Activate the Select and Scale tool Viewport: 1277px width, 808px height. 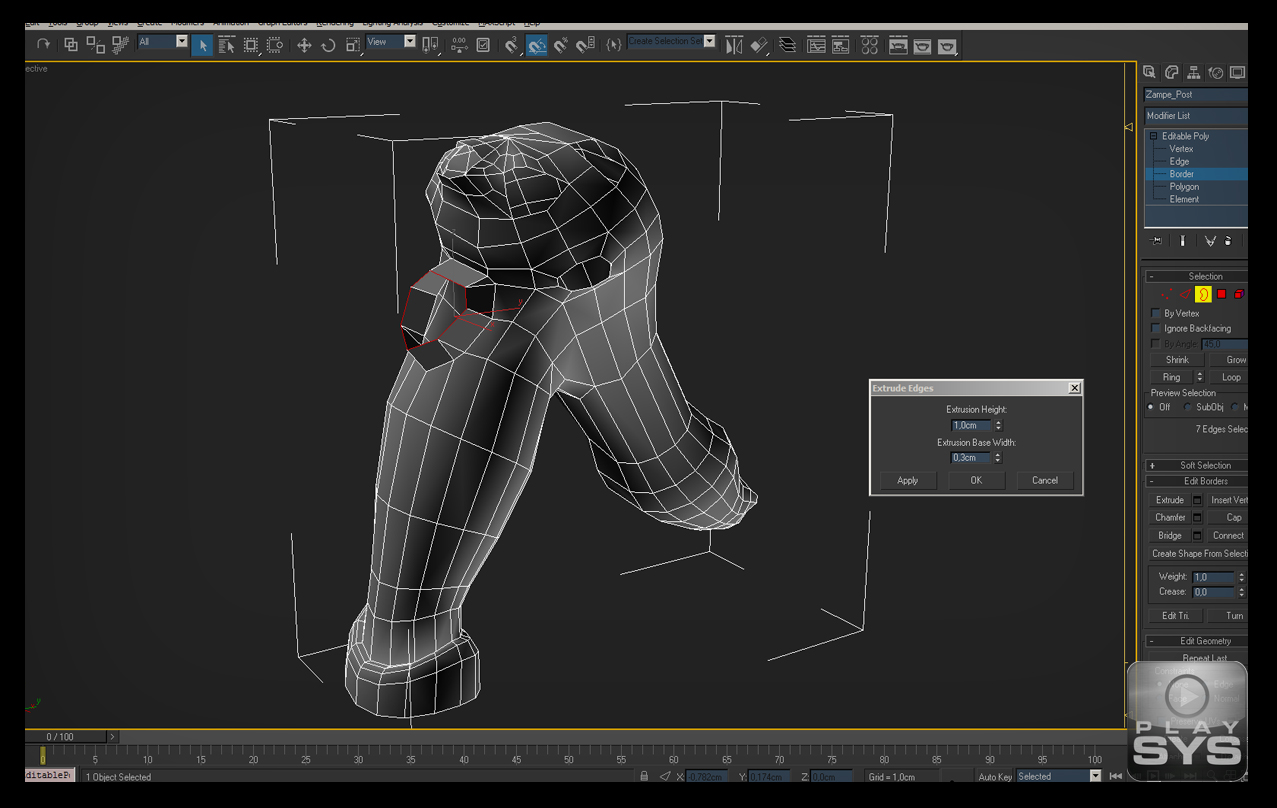[x=353, y=44]
